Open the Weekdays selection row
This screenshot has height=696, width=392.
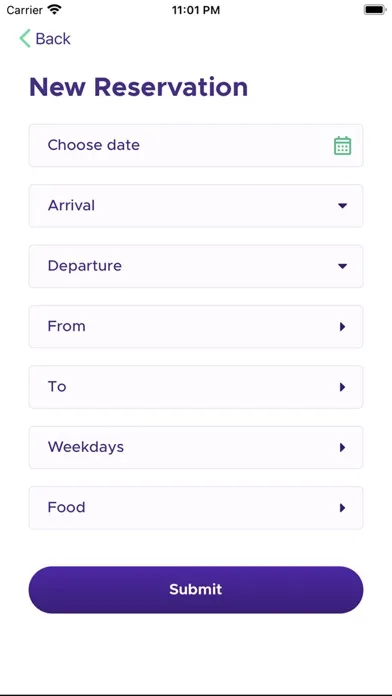[x=196, y=447]
